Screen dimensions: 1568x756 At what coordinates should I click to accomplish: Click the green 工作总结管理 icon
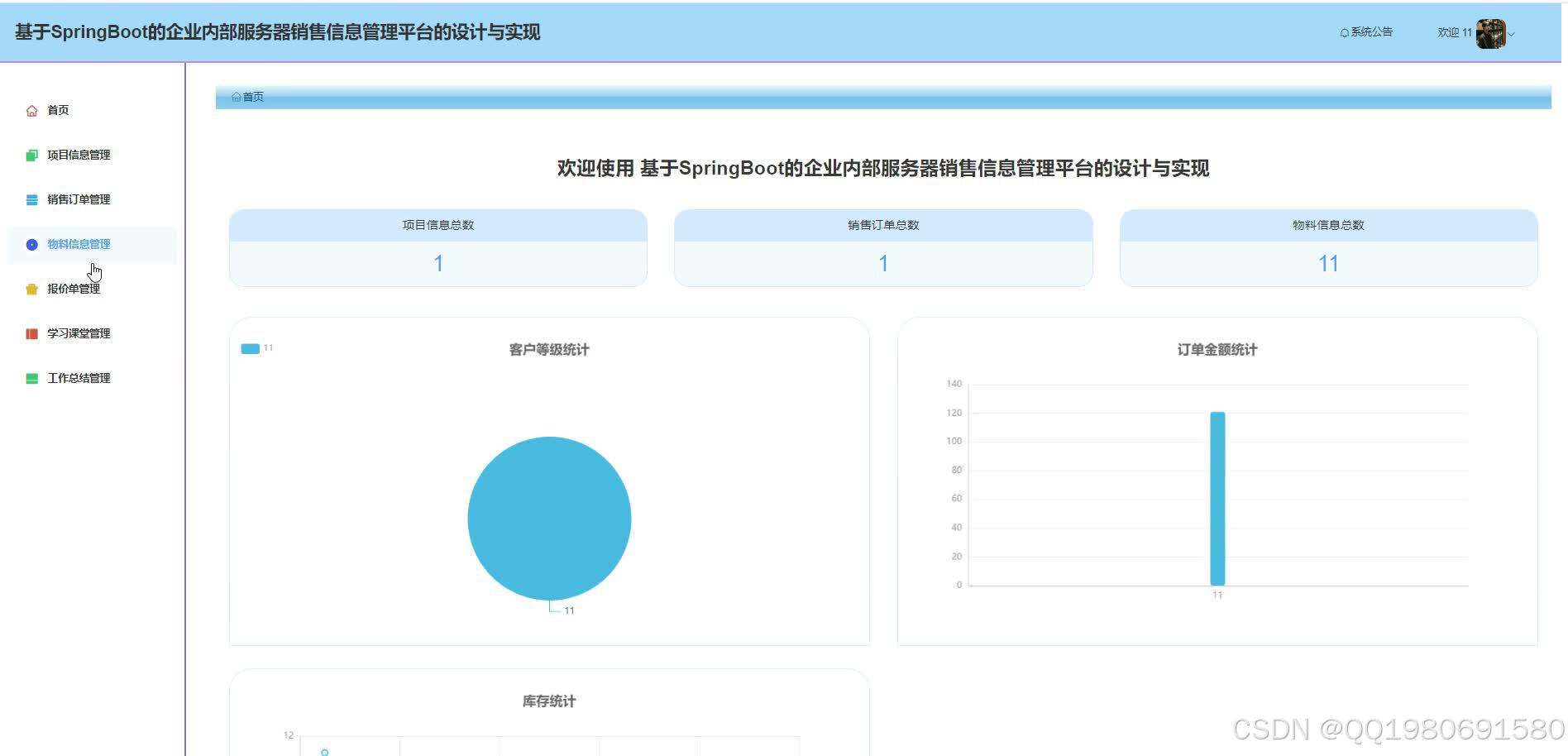tap(31, 378)
